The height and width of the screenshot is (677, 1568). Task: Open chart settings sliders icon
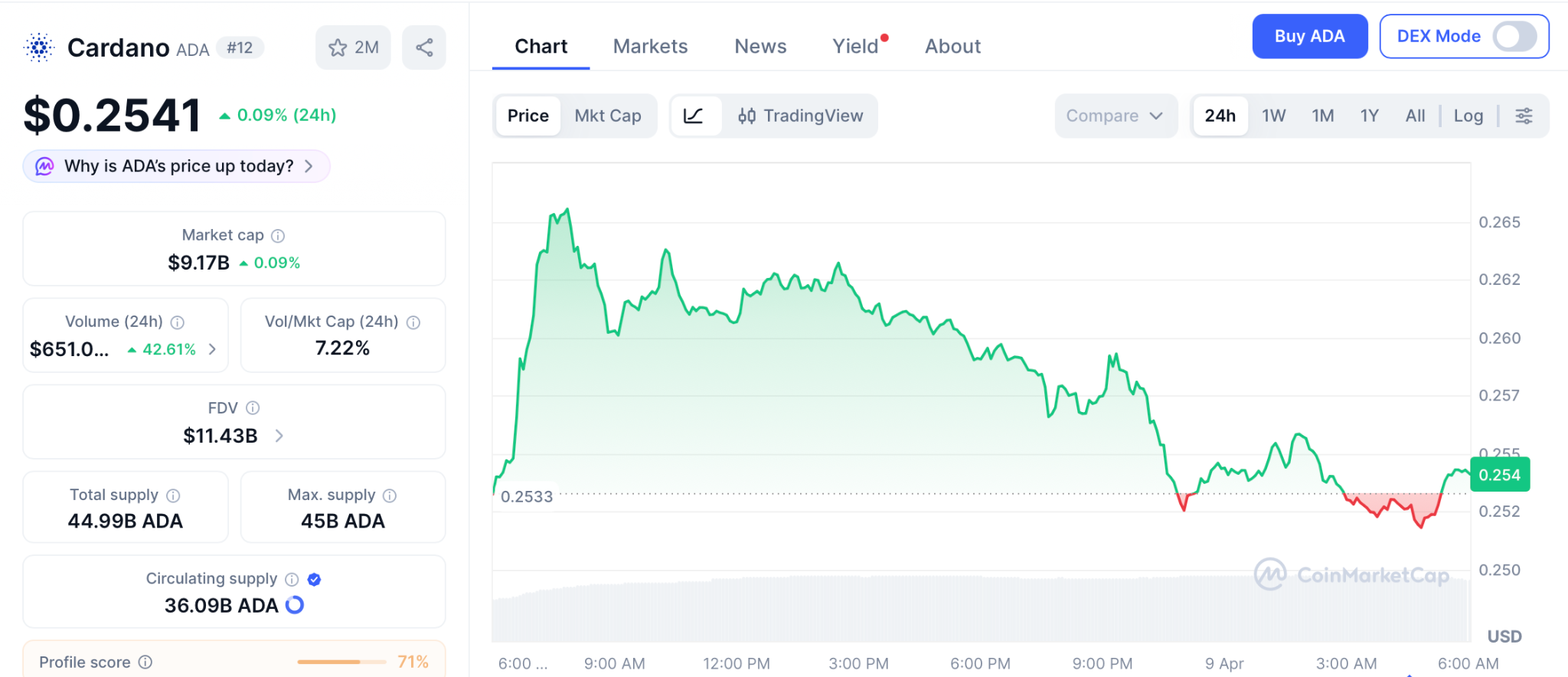coord(1524,116)
